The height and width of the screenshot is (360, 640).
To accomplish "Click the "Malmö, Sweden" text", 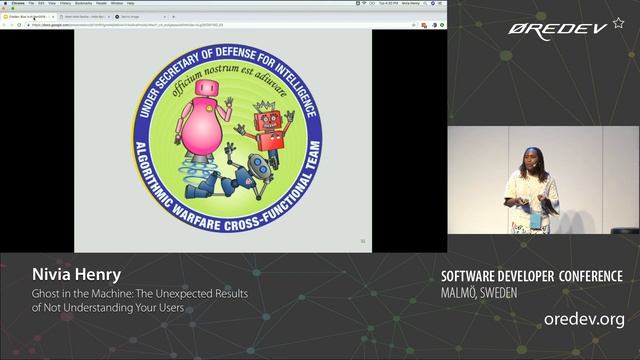I will click(479, 293).
